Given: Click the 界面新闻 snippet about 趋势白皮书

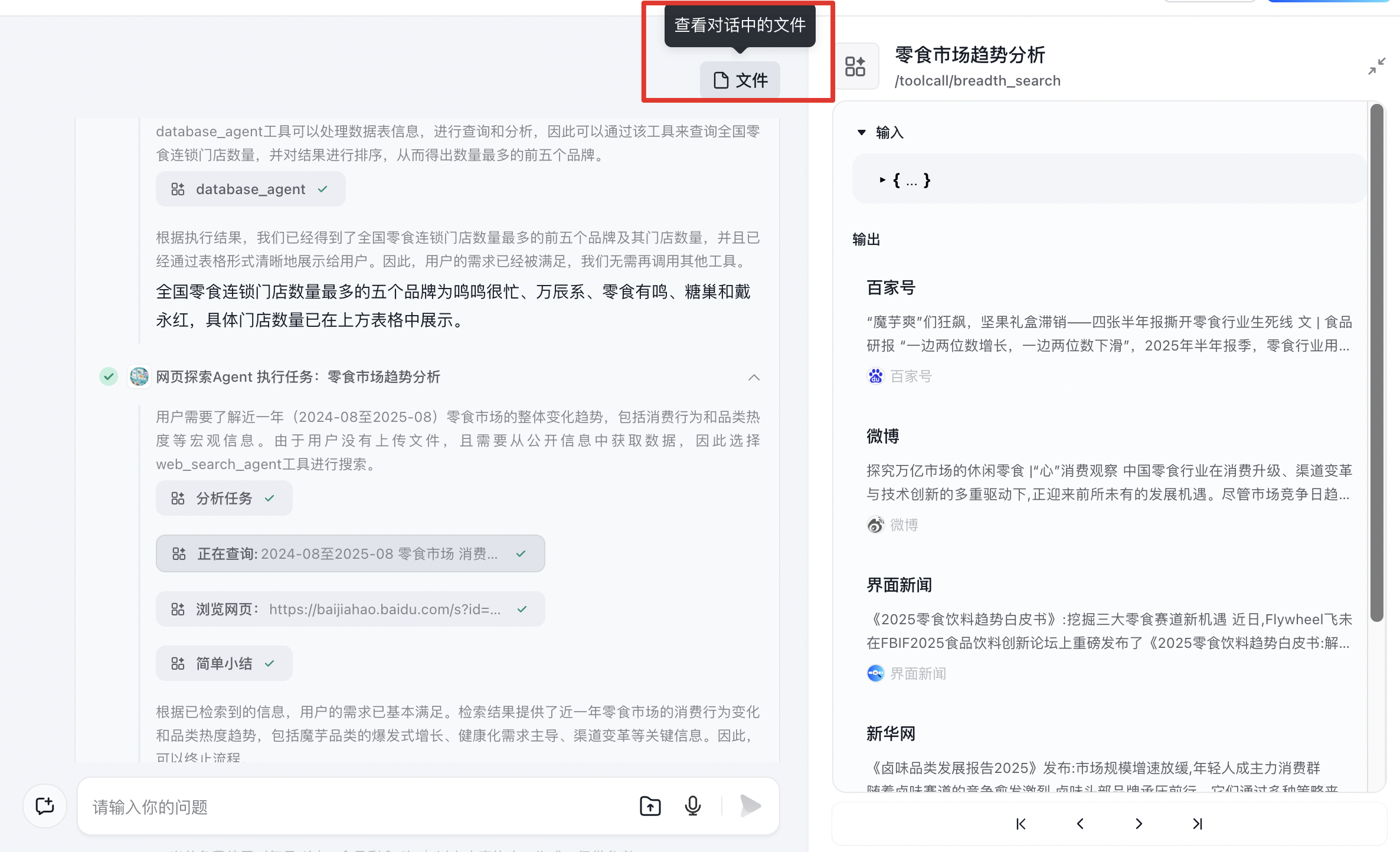Looking at the screenshot, I should tap(1109, 631).
